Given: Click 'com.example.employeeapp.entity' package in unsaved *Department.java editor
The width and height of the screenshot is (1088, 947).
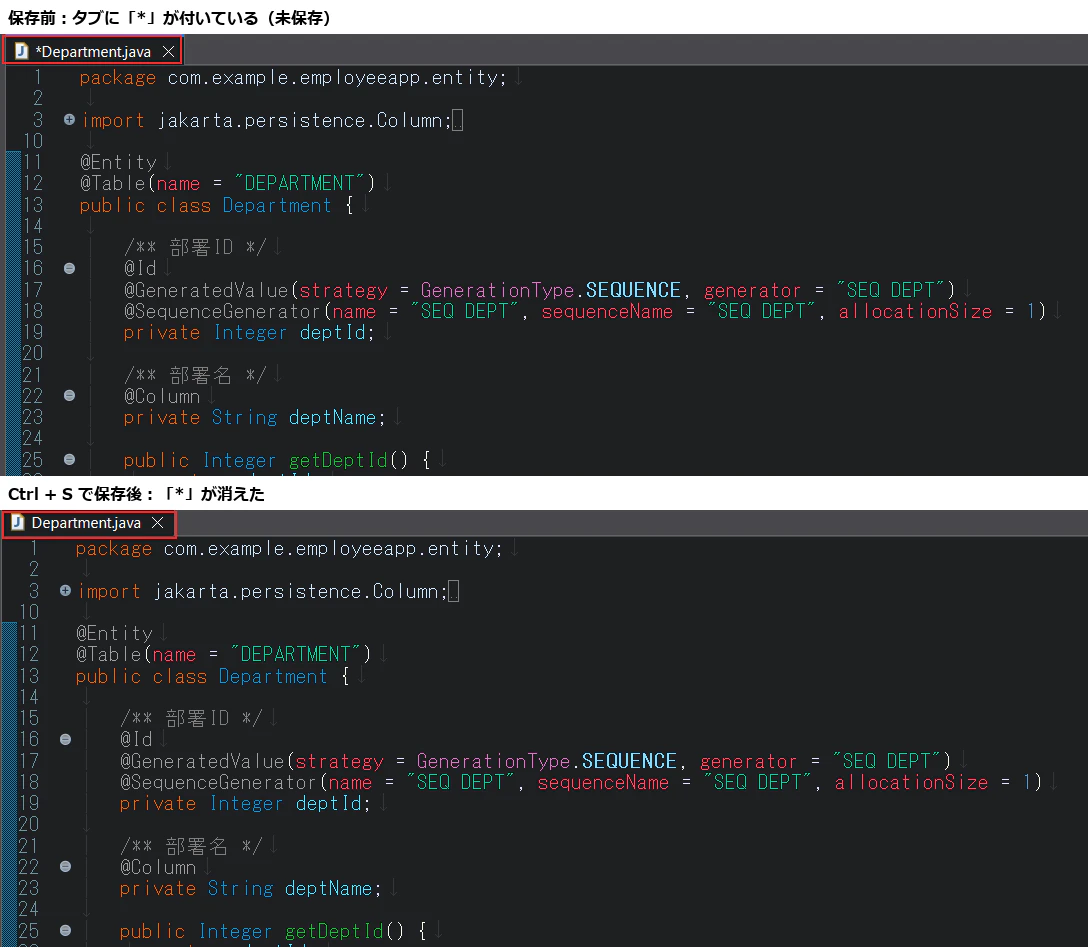Looking at the screenshot, I should coord(332,78).
